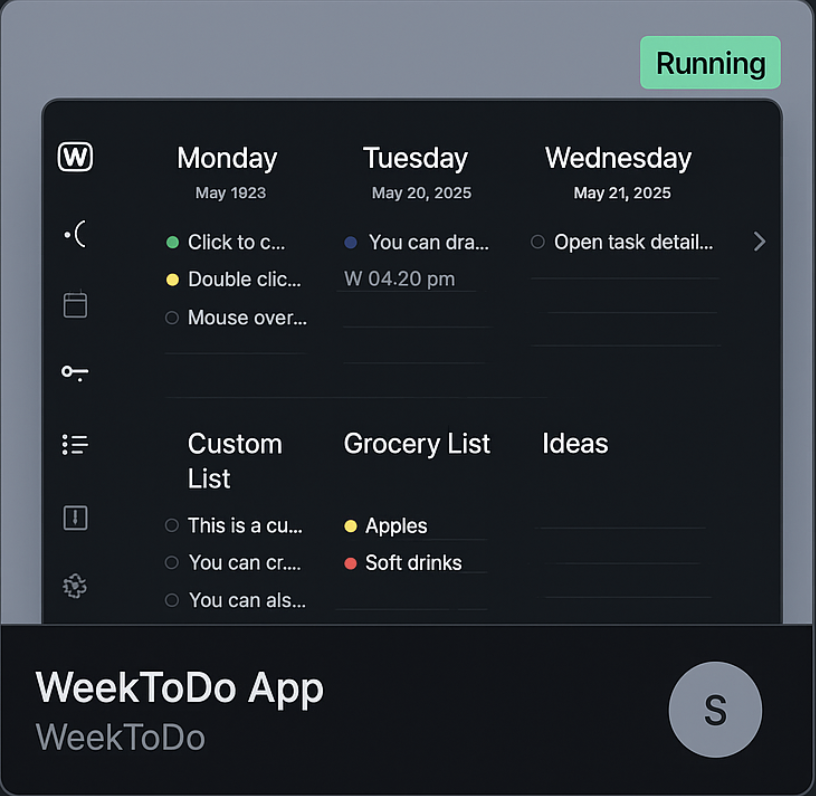
Task: Open the WeekToDo App title link
Action: click(x=180, y=689)
